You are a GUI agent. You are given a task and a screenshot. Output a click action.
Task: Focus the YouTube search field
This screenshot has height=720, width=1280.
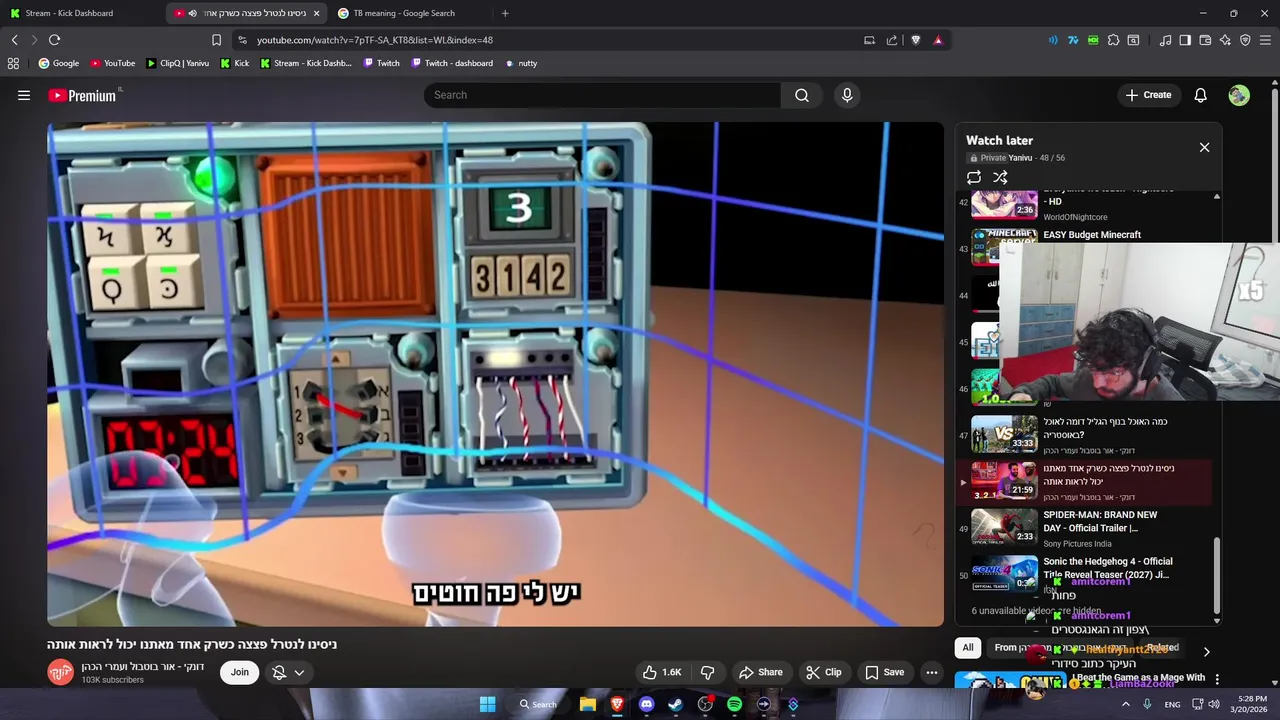tap(602, 95)
